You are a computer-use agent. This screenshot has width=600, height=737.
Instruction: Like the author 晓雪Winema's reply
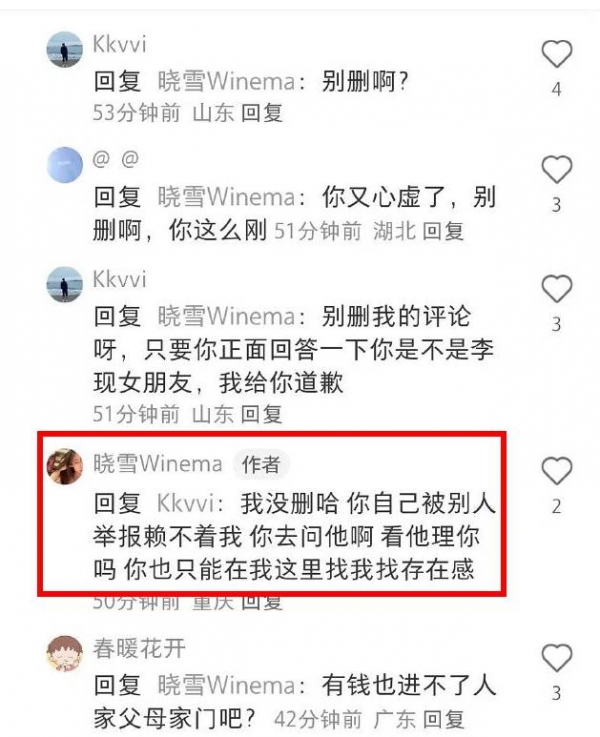(557, 470)
